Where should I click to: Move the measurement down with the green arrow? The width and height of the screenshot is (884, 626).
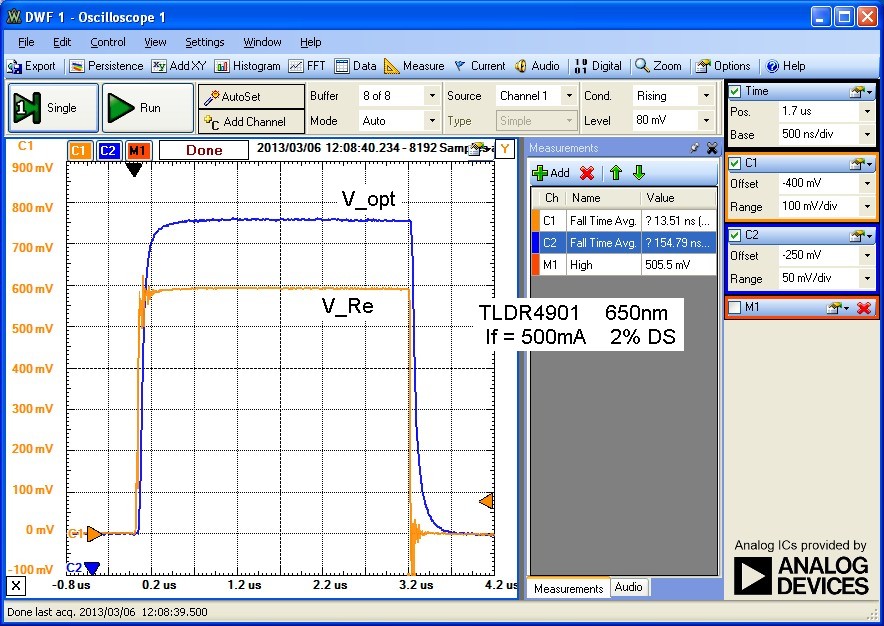[x=639, y=172]
